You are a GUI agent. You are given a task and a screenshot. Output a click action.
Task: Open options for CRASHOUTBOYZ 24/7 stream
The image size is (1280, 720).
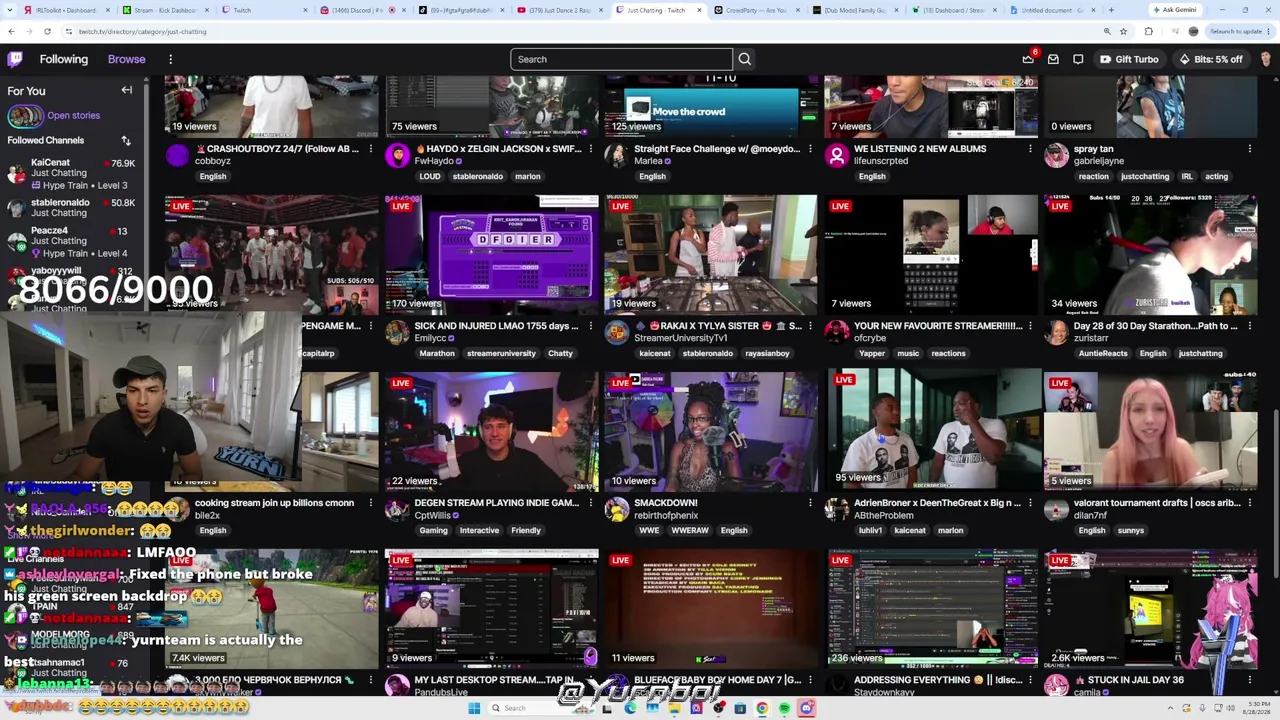click(x=371, y=149)
